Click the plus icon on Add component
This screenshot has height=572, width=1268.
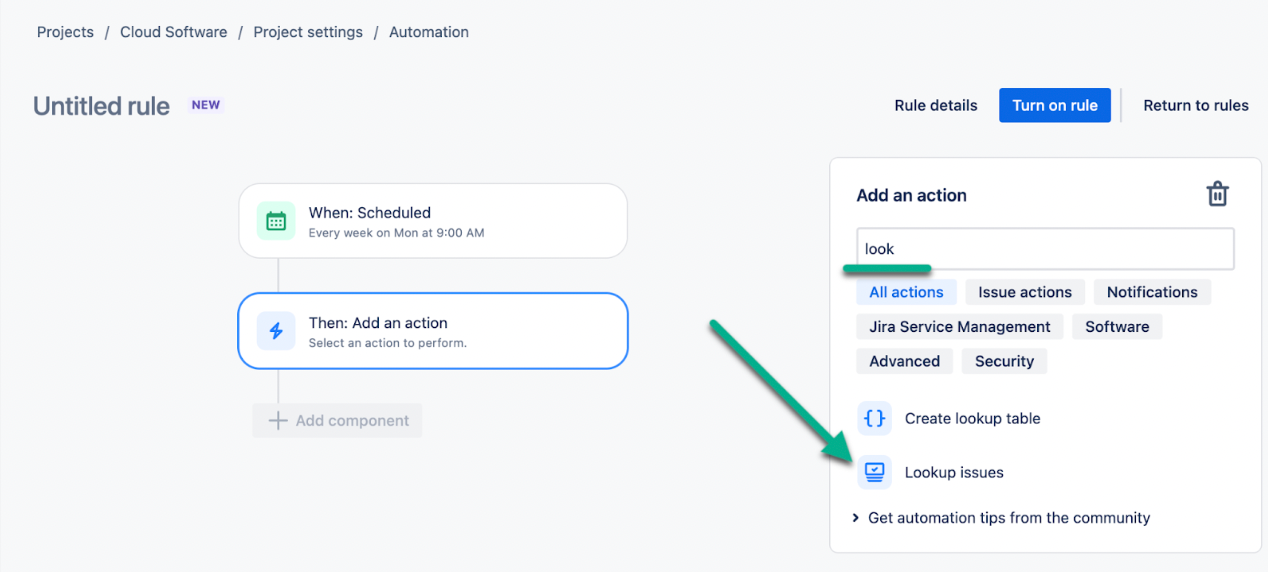pyautogui.click(x=278, y=421)
